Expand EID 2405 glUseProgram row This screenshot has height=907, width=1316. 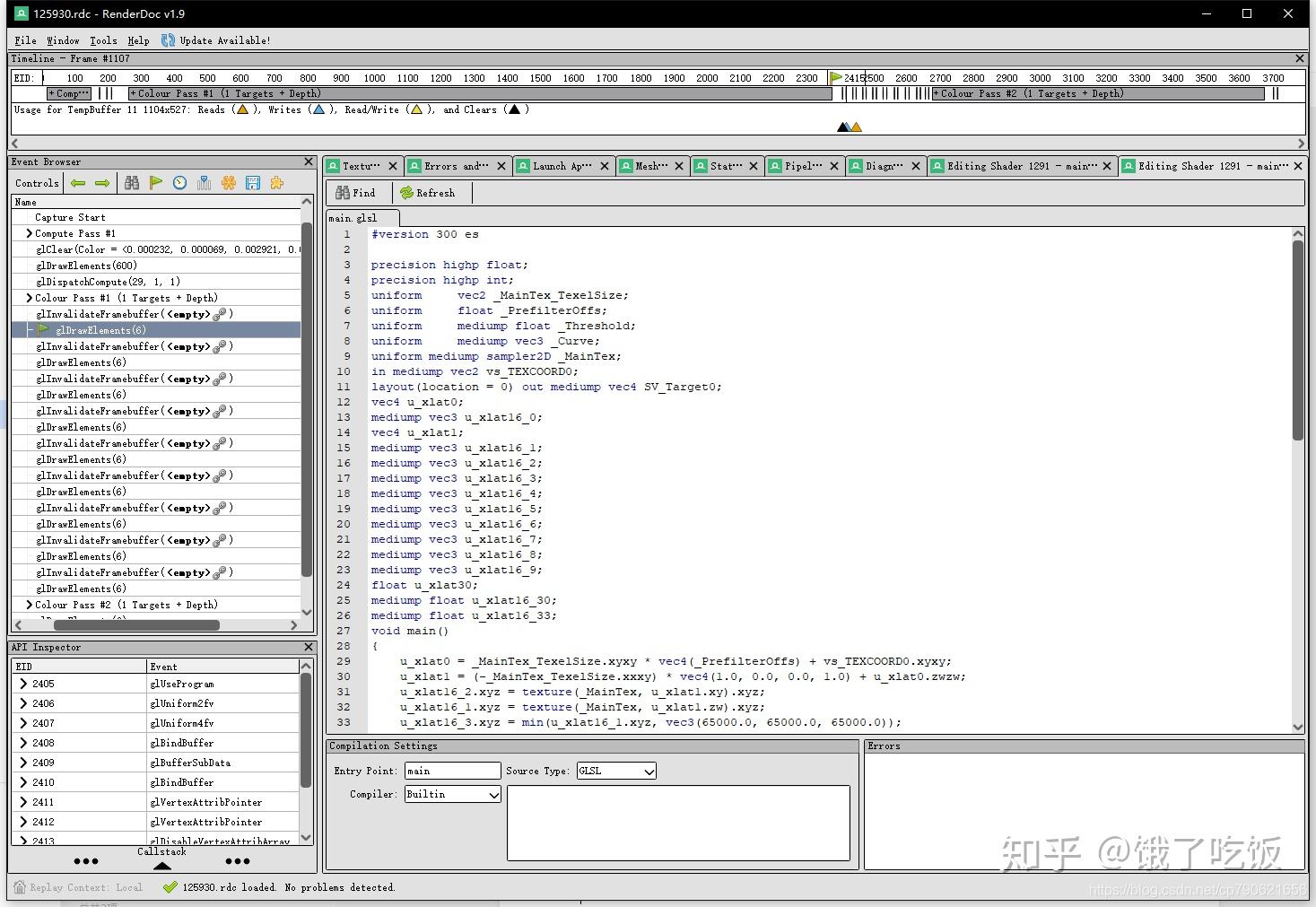pos(23,684)
